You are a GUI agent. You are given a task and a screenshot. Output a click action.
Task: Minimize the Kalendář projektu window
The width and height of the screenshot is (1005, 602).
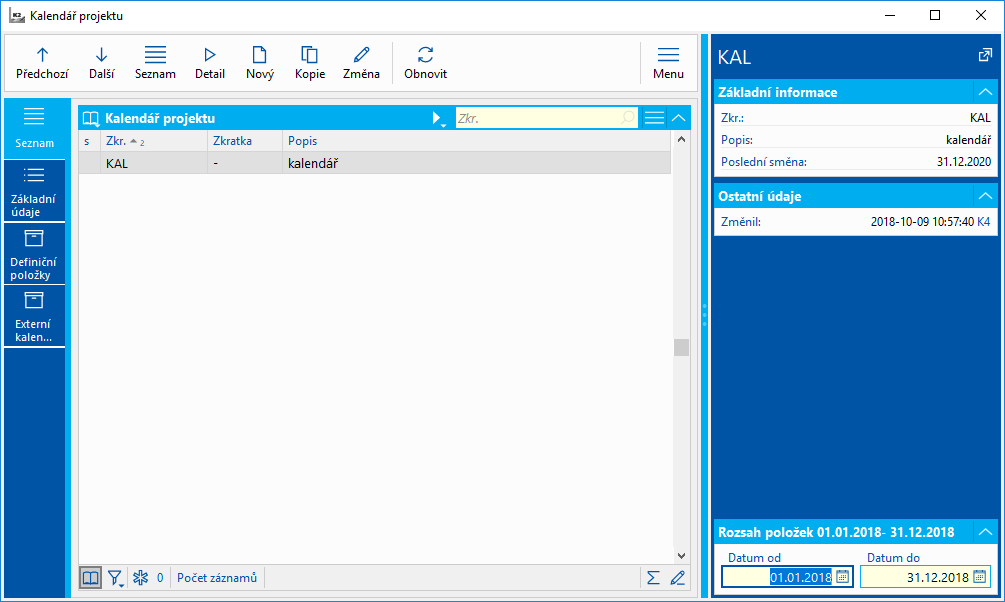tap(890, 15)
